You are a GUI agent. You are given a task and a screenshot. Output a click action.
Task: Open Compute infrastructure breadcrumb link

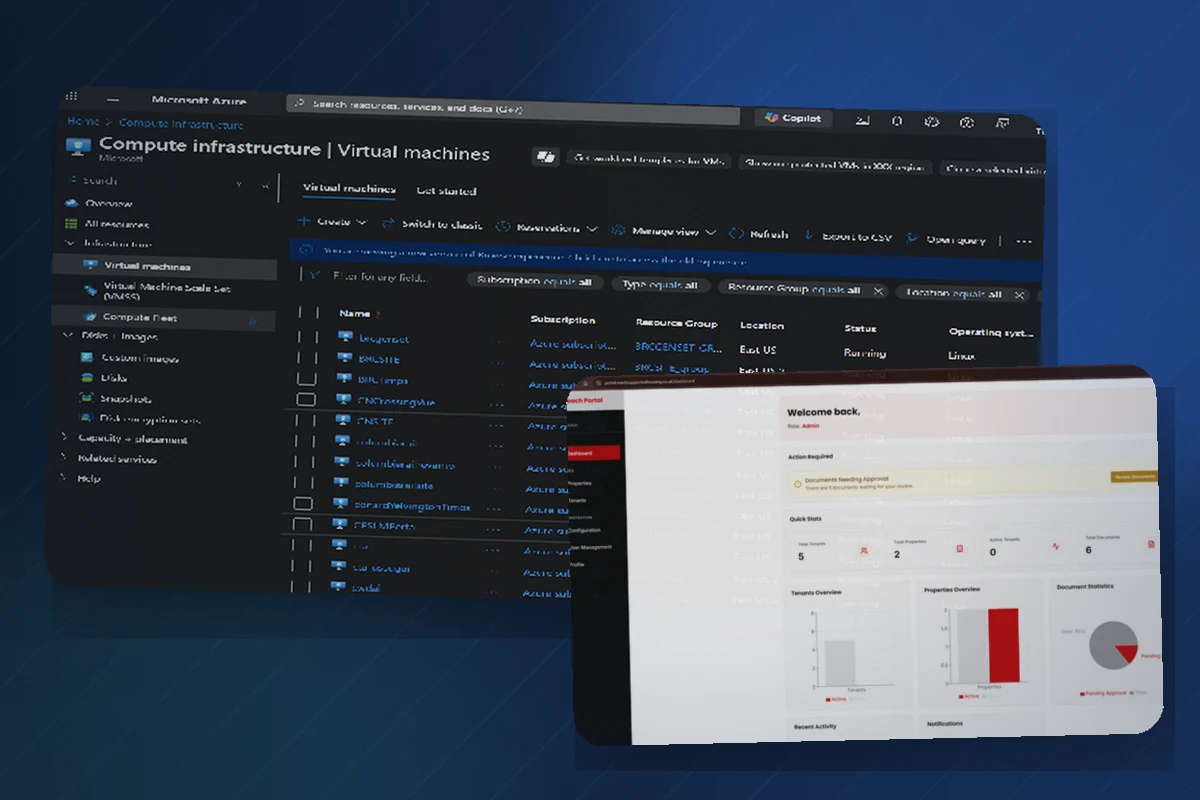pos(181,124)
